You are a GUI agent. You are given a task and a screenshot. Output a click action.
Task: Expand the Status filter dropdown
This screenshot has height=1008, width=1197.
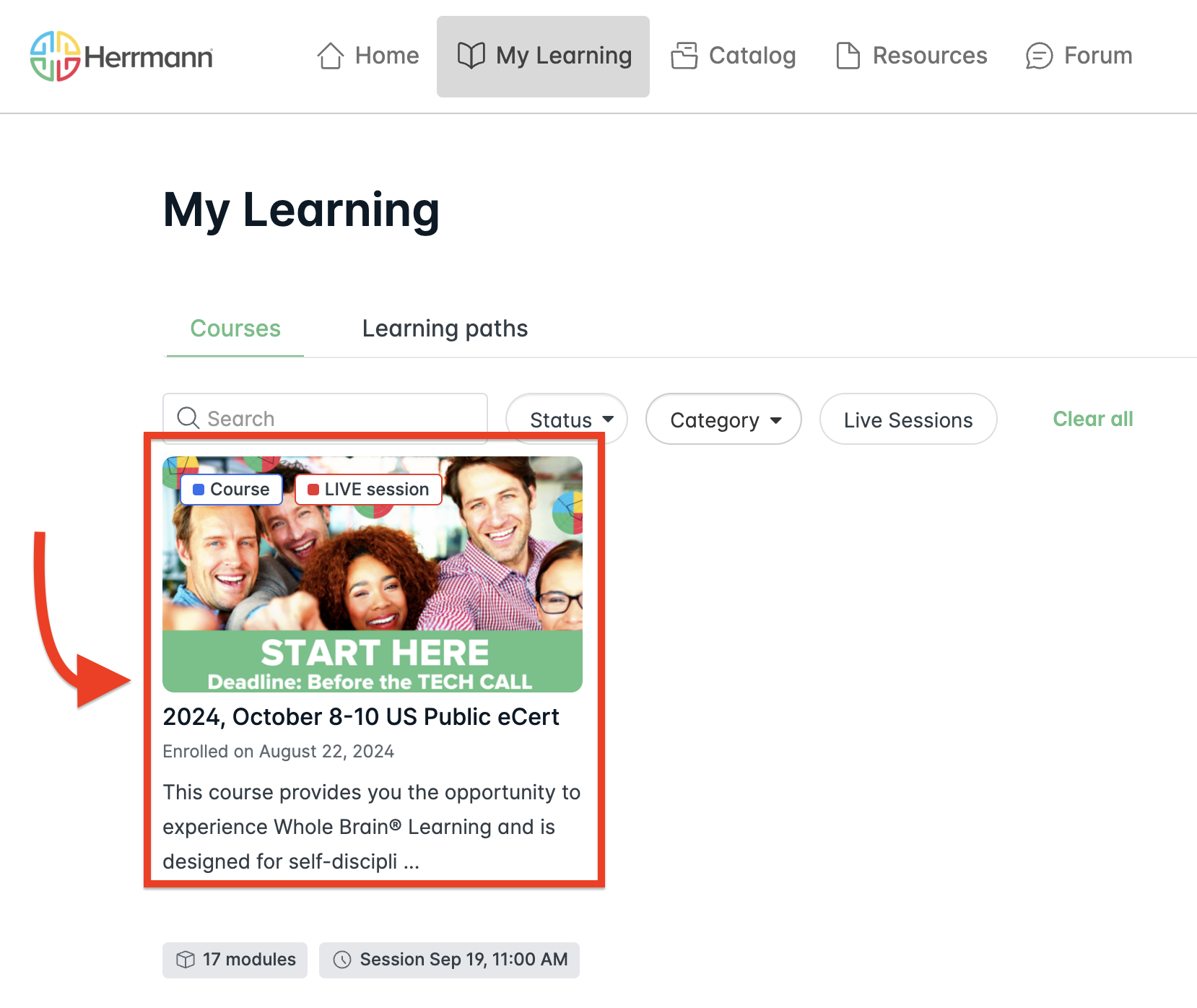pos(567,419)
